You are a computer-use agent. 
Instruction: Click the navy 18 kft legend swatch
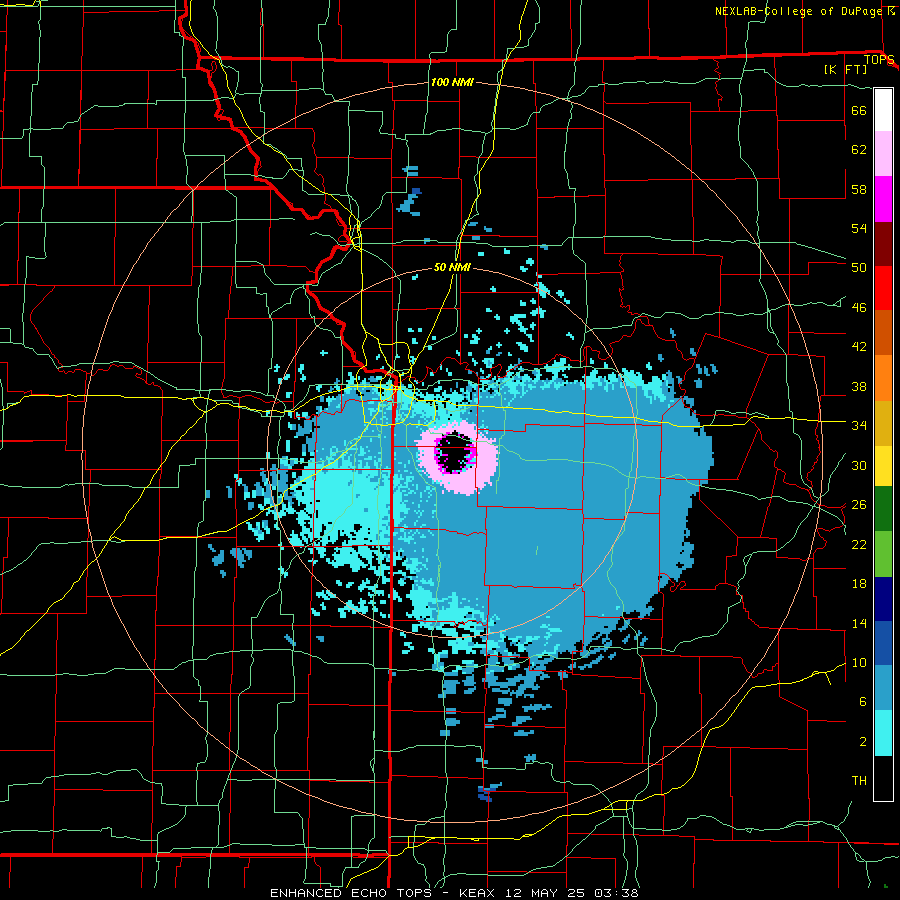coord(883,599)
